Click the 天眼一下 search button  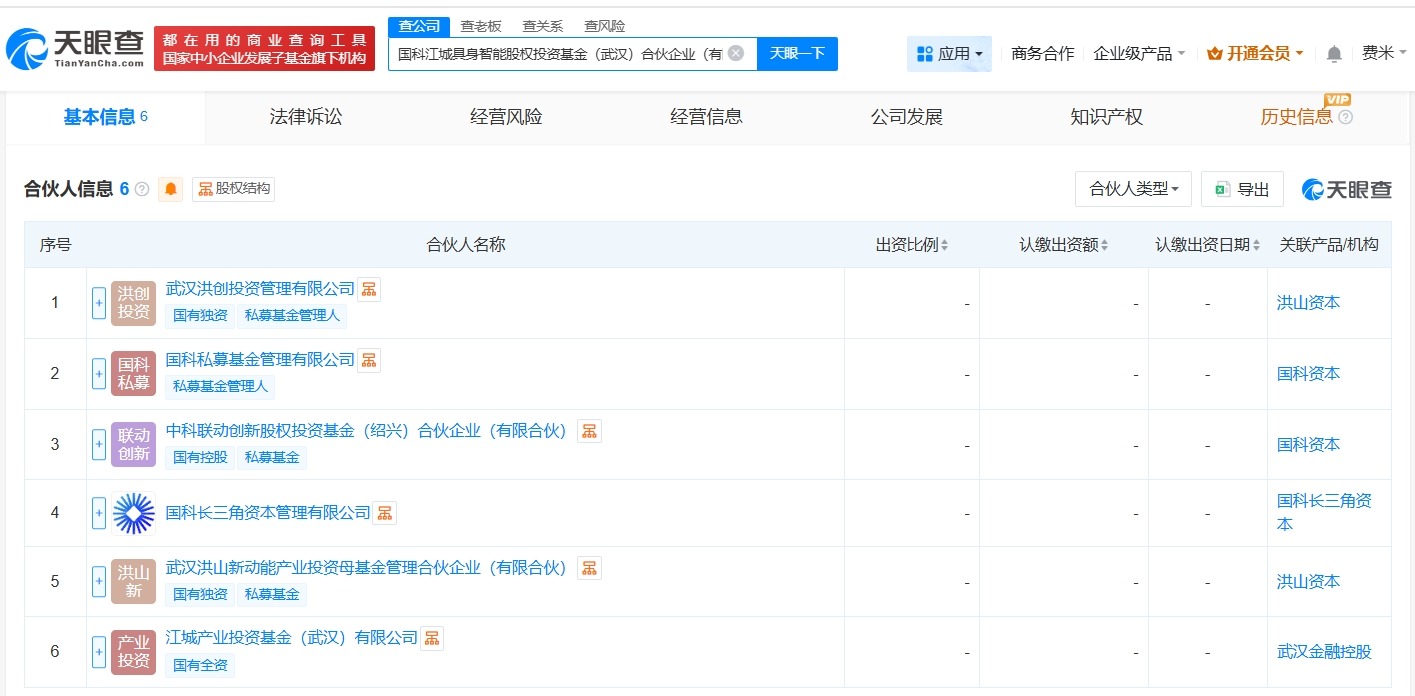797,53
